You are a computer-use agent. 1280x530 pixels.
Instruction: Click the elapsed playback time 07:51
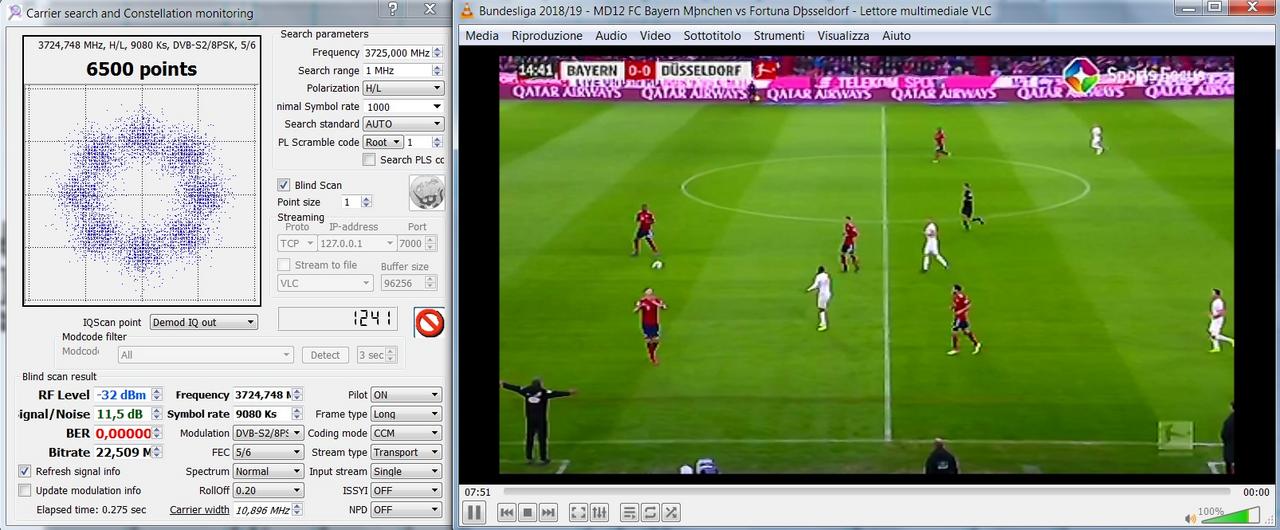pos(477,492)
